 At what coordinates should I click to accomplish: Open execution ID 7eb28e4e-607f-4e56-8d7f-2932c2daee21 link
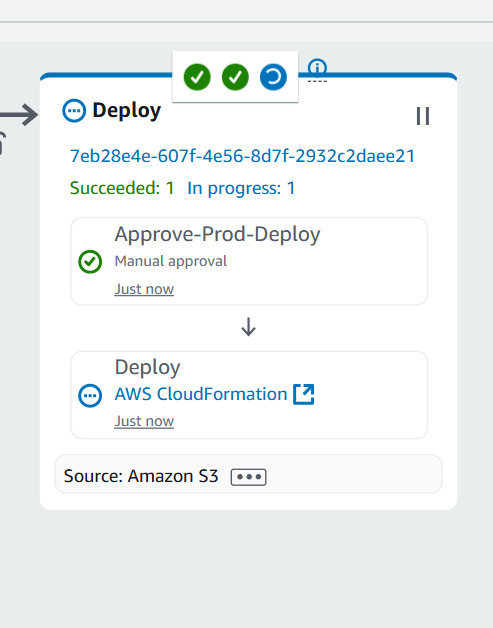pyautogui.click(x=242, y=156)
